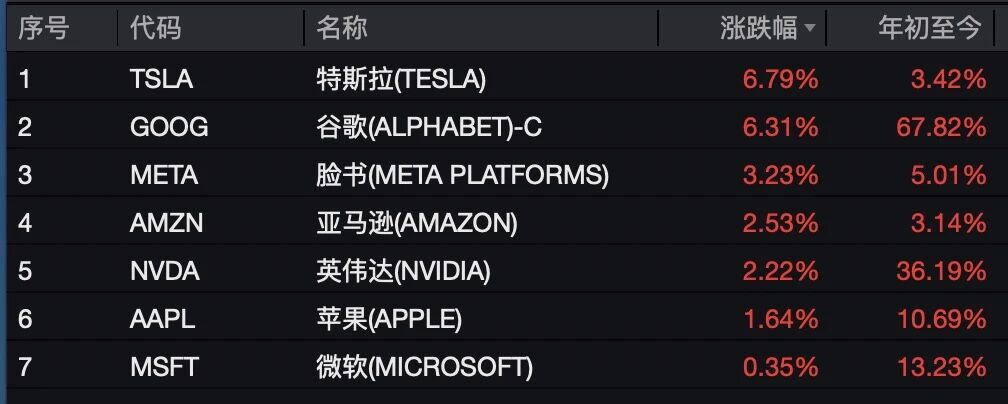The width and height of the screenshot is (1008, 404).
Task: Select the MSFT ticker code
Action: 164,367
